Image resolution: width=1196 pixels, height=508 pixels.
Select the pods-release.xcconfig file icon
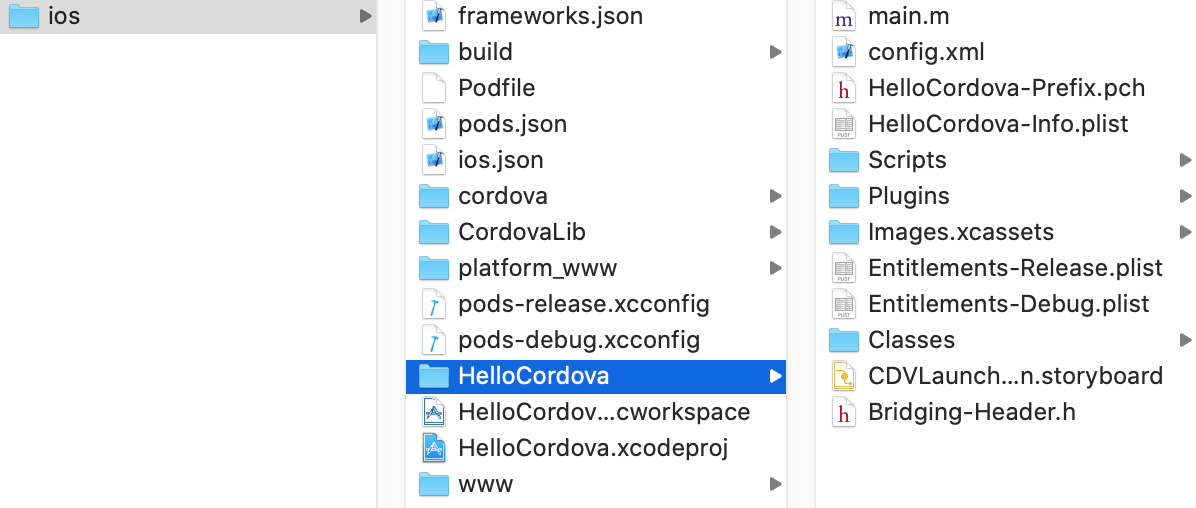tap(433, 304)
